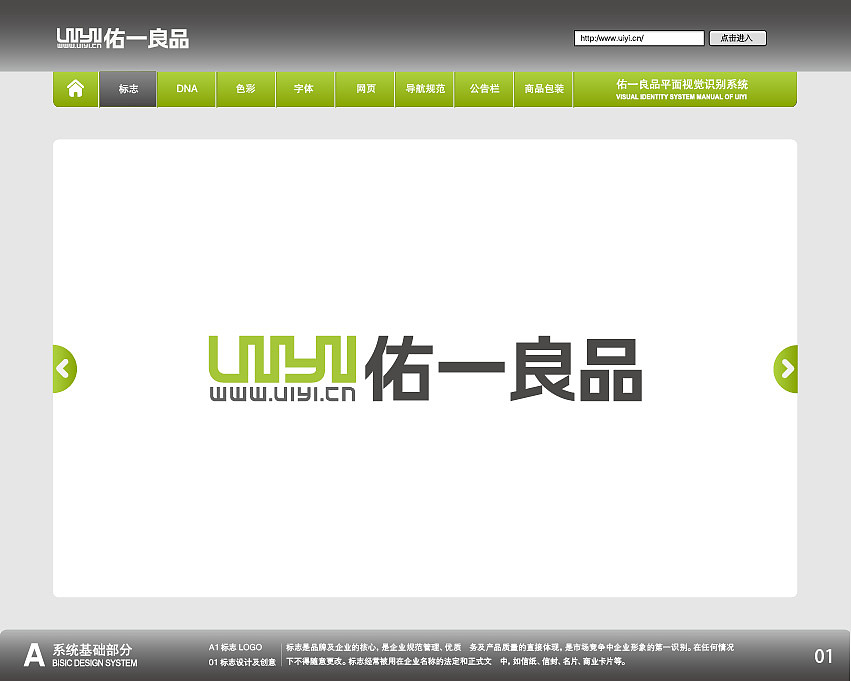Click the 佑一良品平面视觉识别系统 title banner
Screen dimensions: 851x681
tap(683, 89)
